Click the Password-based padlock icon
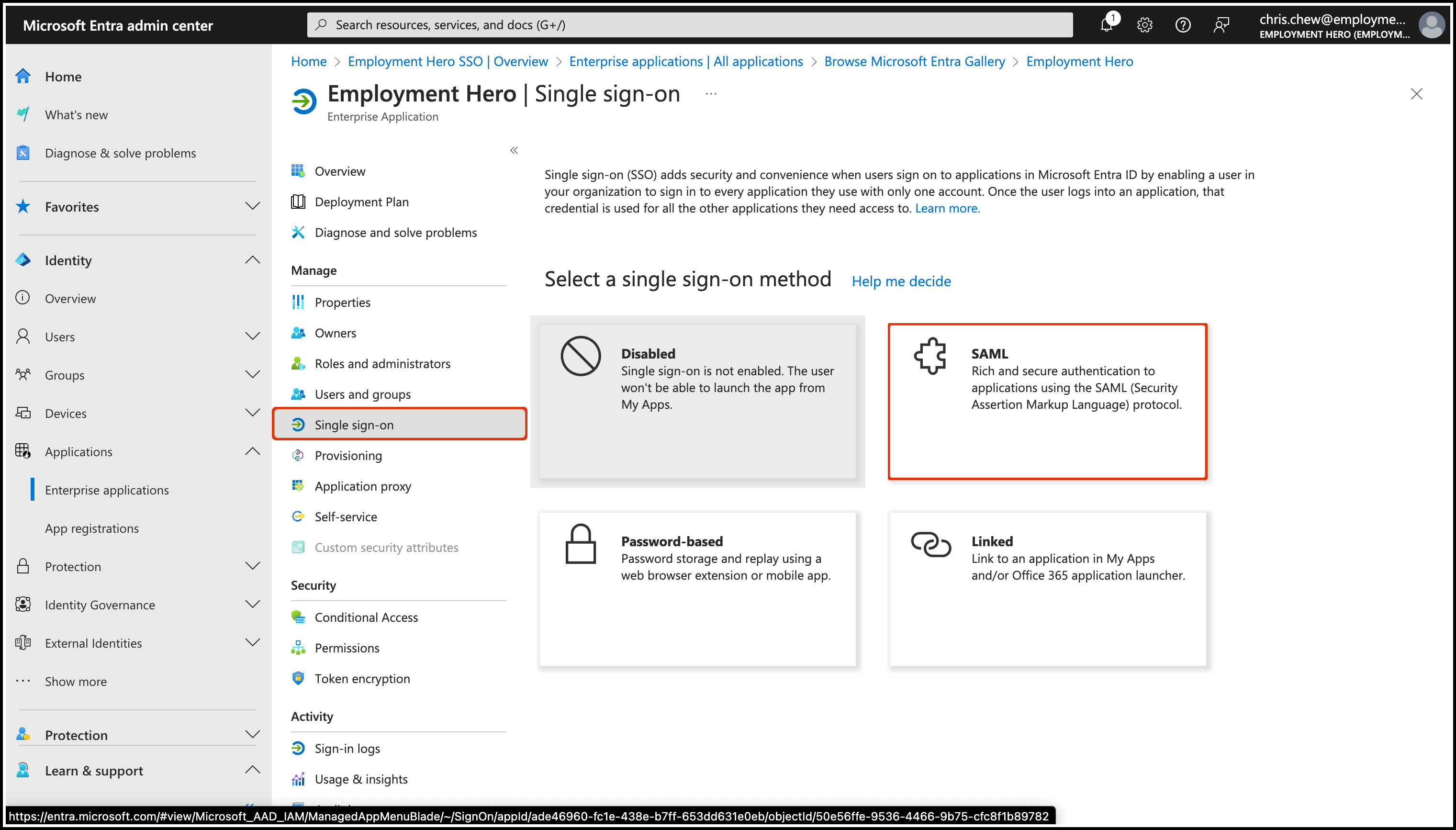1456x830 pixels. (580, 544)
